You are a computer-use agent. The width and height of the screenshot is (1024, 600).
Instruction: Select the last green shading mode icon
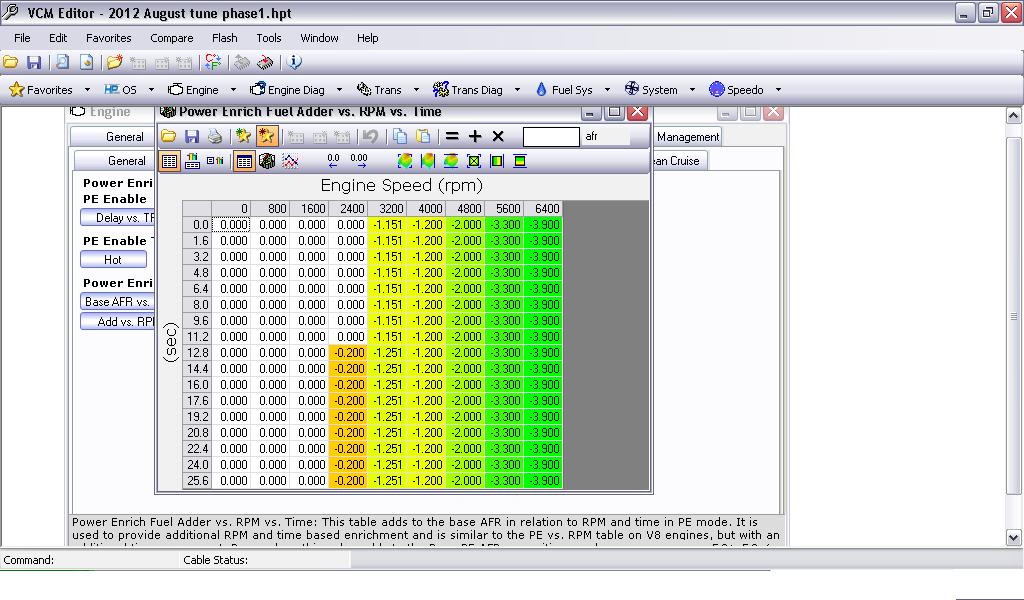[520, 161]
